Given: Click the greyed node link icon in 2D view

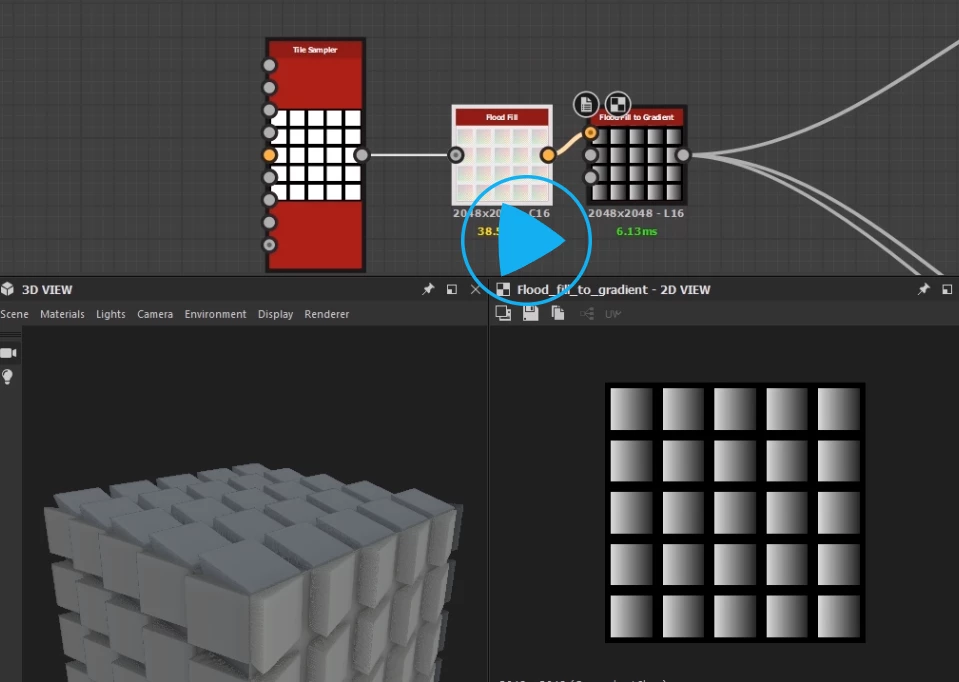Looking at the screenshot, I should pyautogui.click(x=587, y=314).
